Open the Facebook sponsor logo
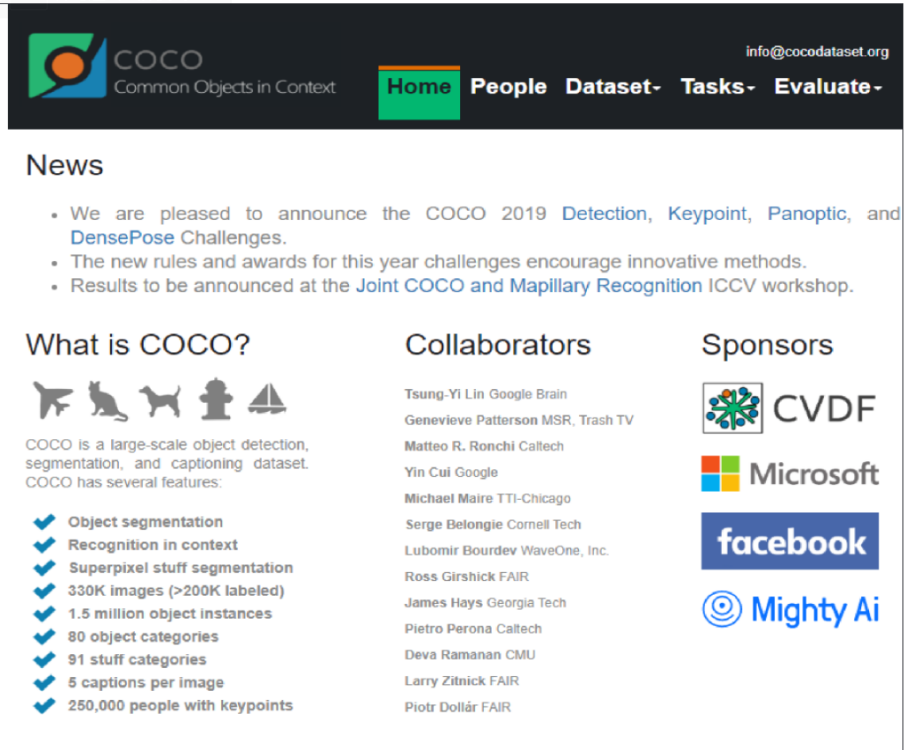906x750 pixels. [789, 541]
